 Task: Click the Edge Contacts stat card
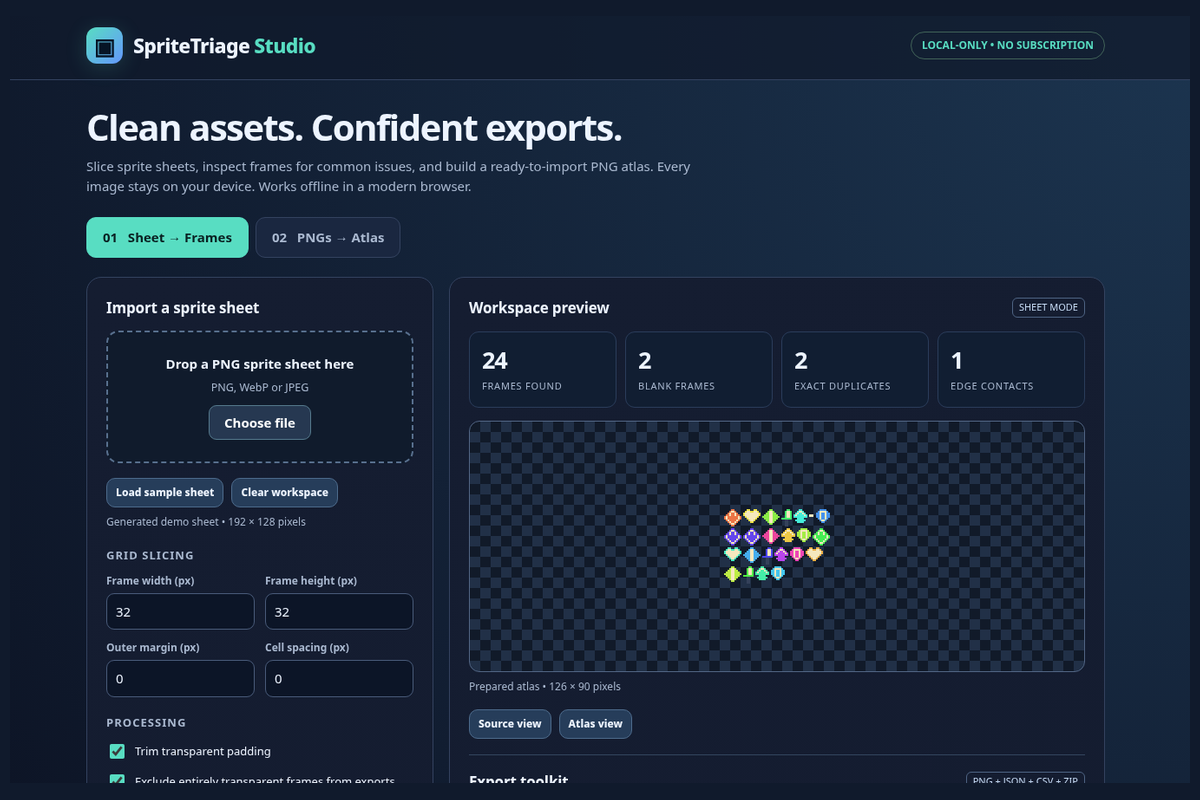click(1011, 370)
